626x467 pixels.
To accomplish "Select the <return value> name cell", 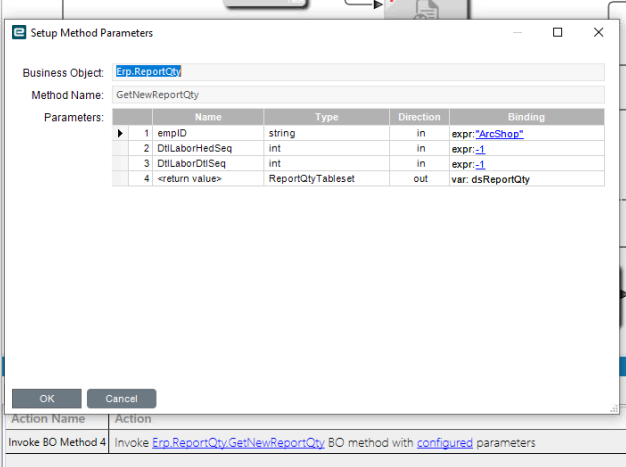I will (x=208, y=178).
